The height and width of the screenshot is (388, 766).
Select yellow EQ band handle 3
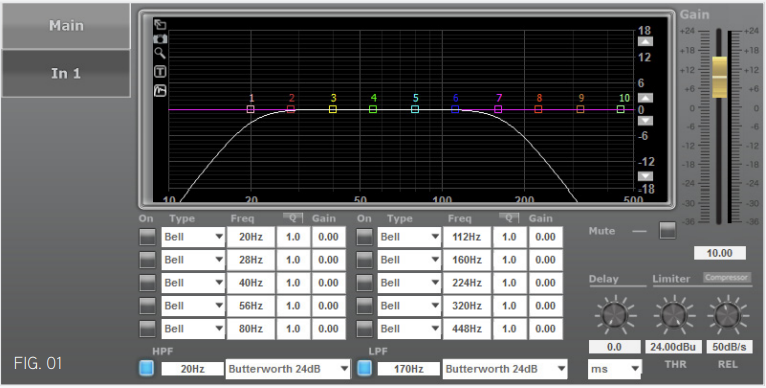pos(333,109)
